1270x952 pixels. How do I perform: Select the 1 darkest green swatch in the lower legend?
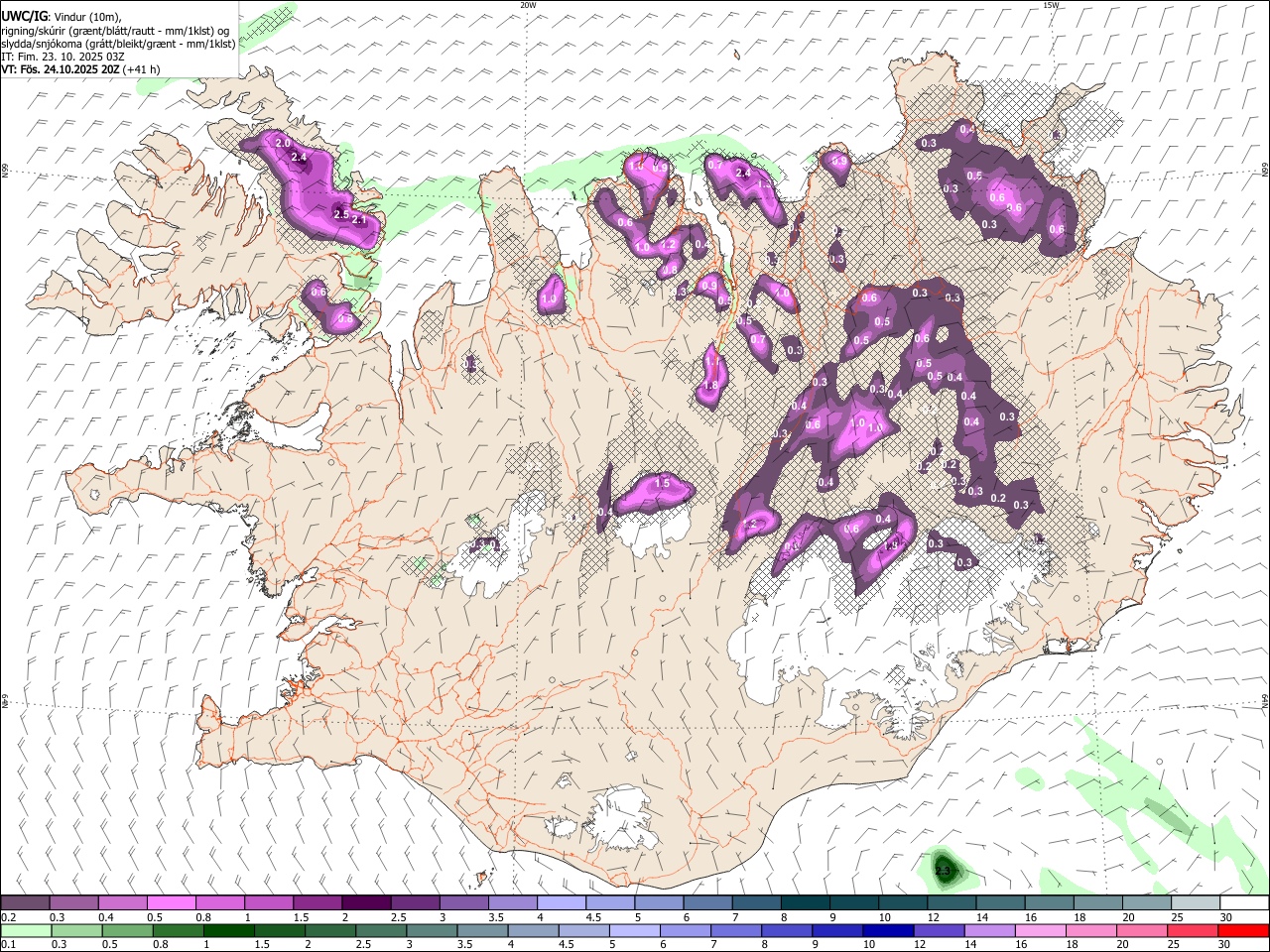tap(229, 930)
